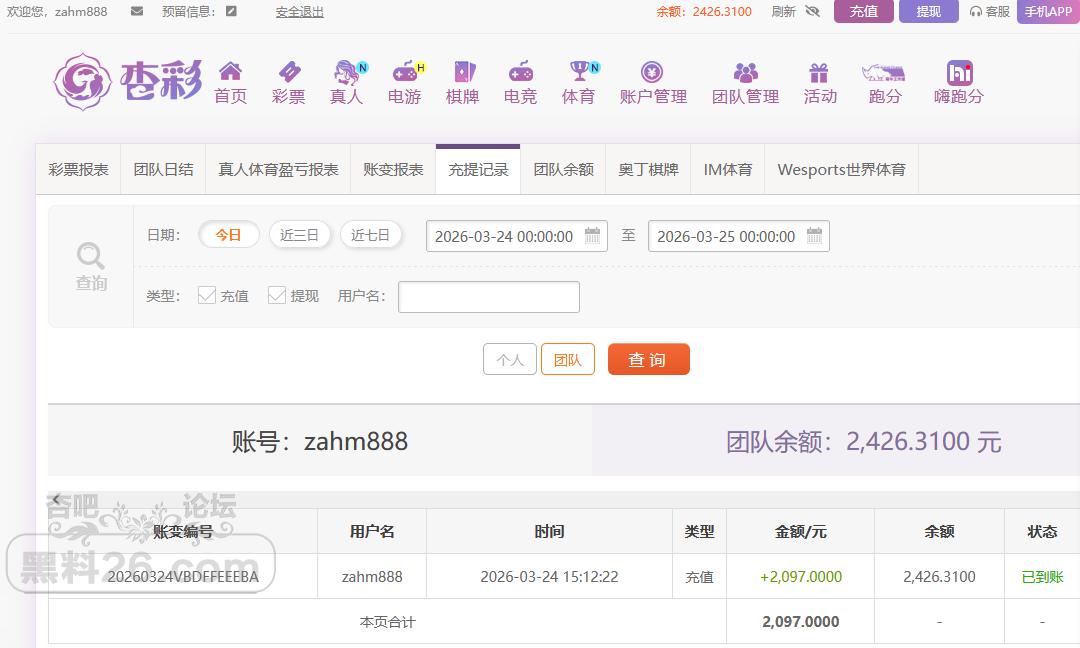The image size is (1080, 648).
Task: Open the mail envelope icon
Action: 137,11
